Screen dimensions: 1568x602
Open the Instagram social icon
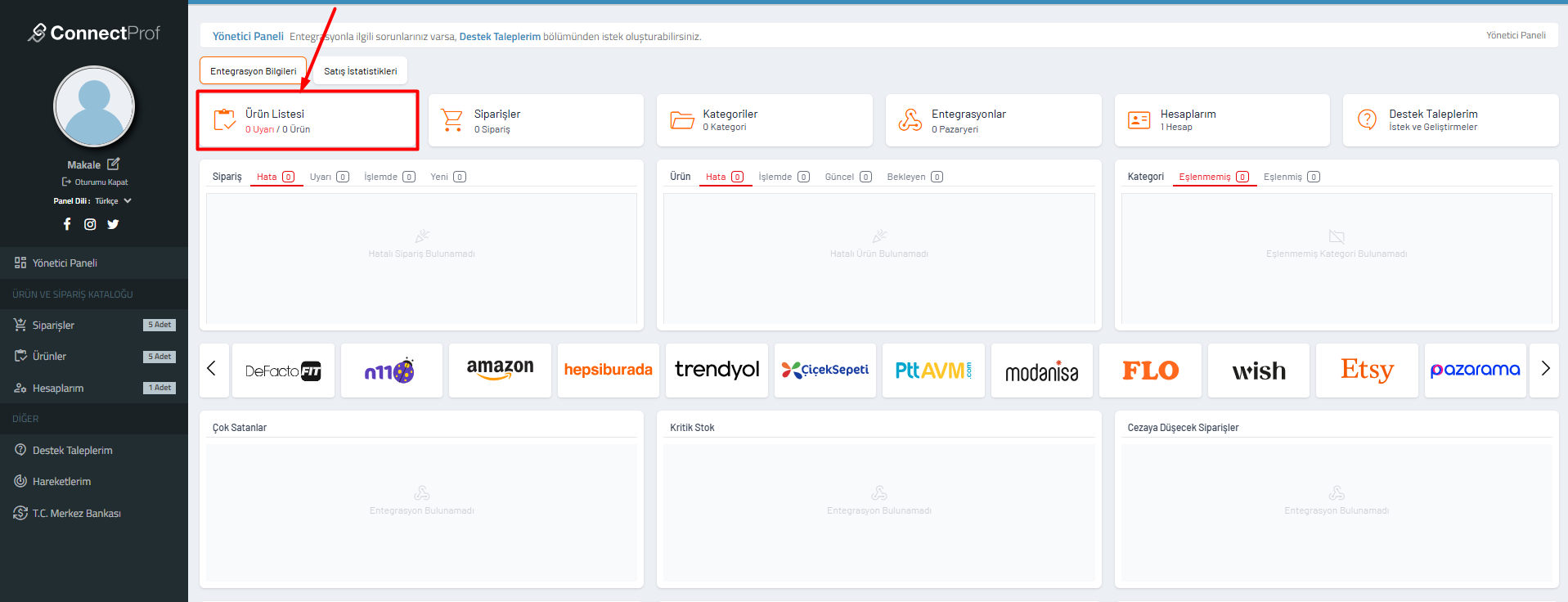pos(90,224)
